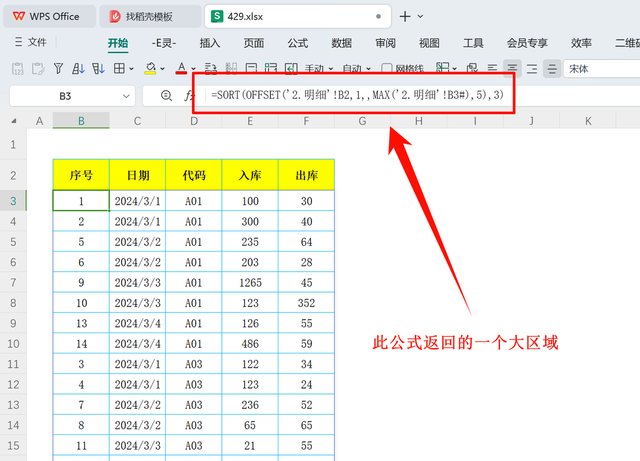Image resolution: width=640 pixels, height=461 pixels.
Task: Click the paste-as-values clipboard icon
Action: click(18, 69)
